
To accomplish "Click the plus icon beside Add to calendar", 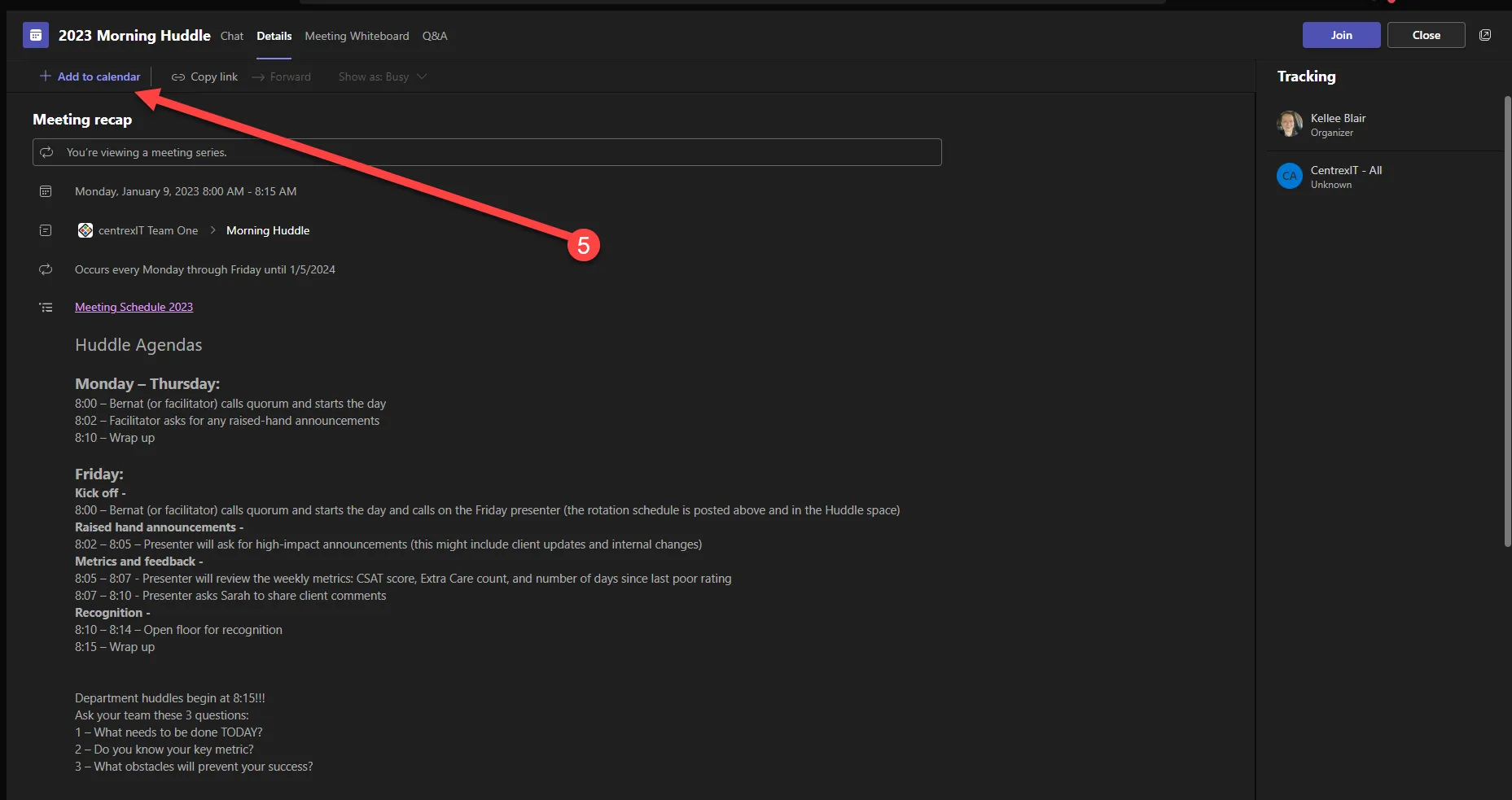I will tap(46, 76).
